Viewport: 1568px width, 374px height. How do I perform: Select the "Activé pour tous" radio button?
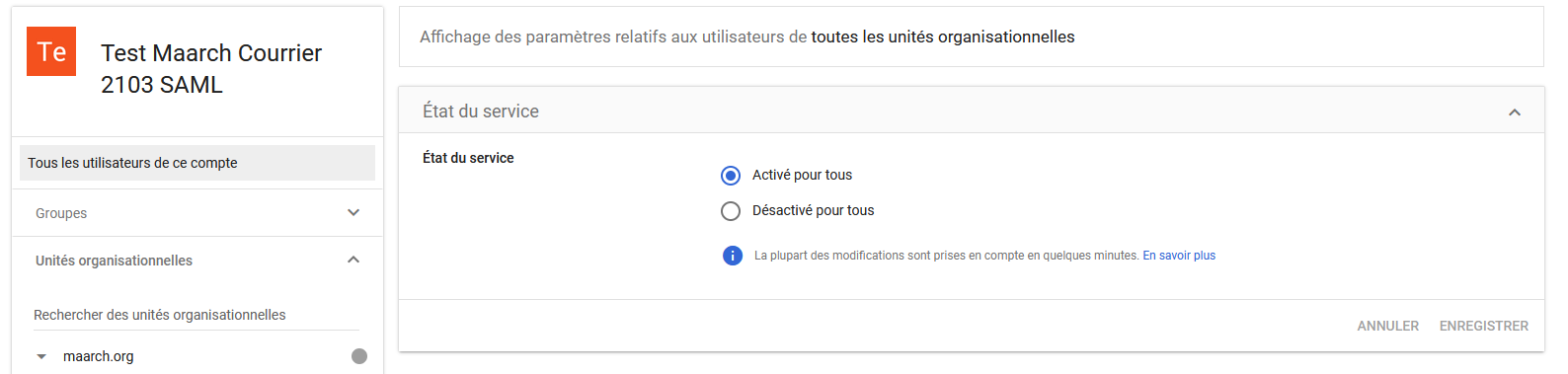(731, 176)
